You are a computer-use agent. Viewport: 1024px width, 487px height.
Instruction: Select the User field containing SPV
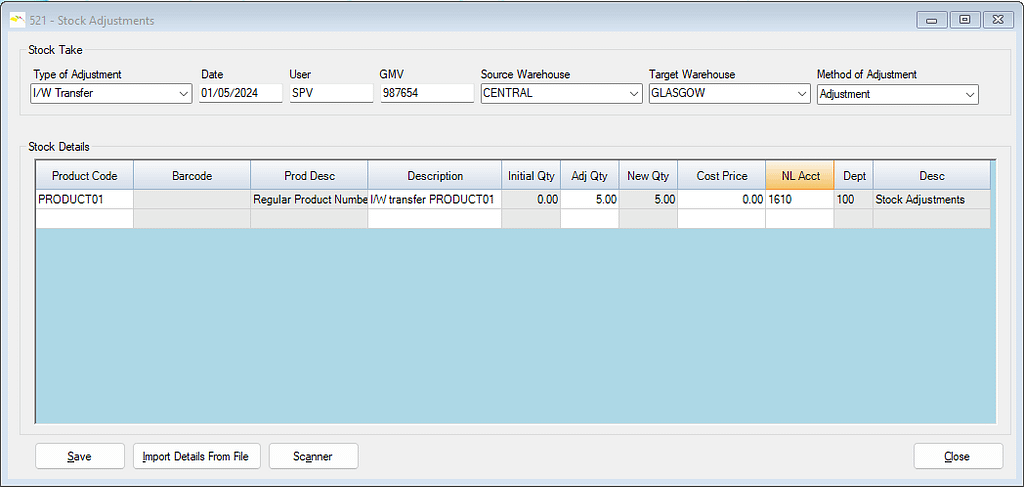[x=330, y=94]
